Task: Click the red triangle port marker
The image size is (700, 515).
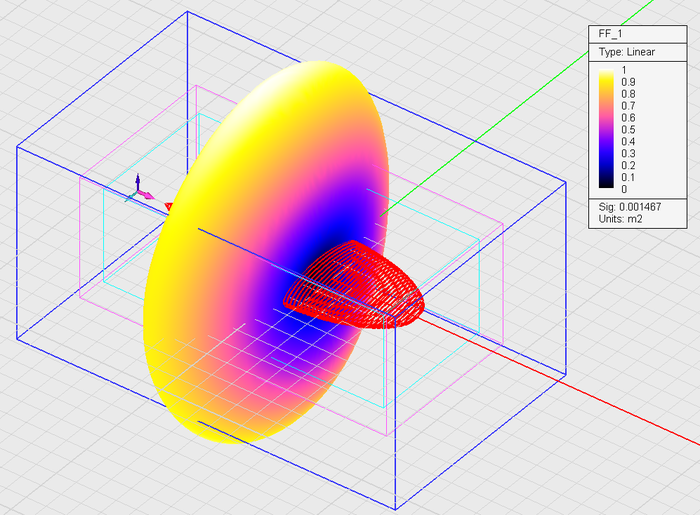Action: pos(169,206)
